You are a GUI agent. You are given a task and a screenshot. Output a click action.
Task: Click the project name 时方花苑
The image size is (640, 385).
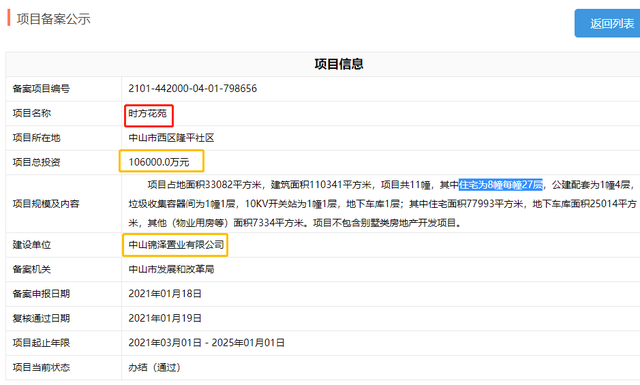pos(148,113)
